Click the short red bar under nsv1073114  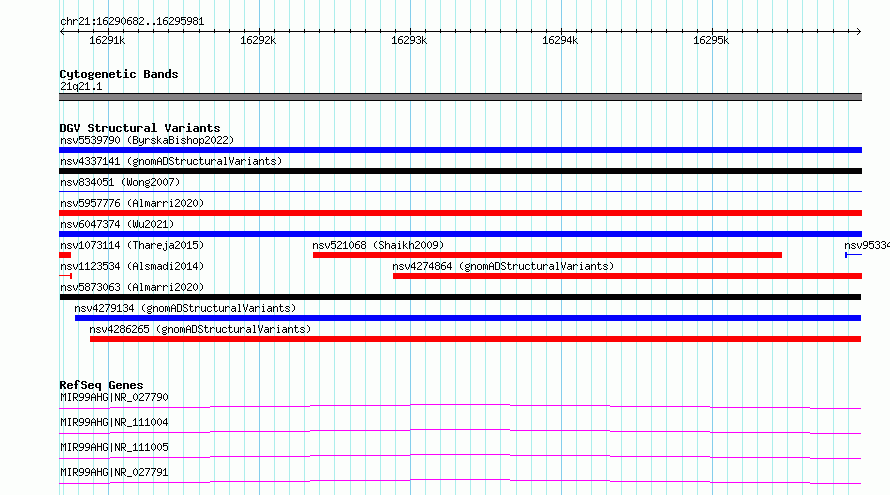pos(65,255)
